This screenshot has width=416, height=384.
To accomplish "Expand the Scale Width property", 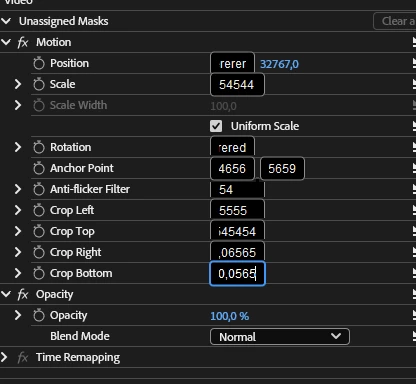I will click(x=18, y=105).
